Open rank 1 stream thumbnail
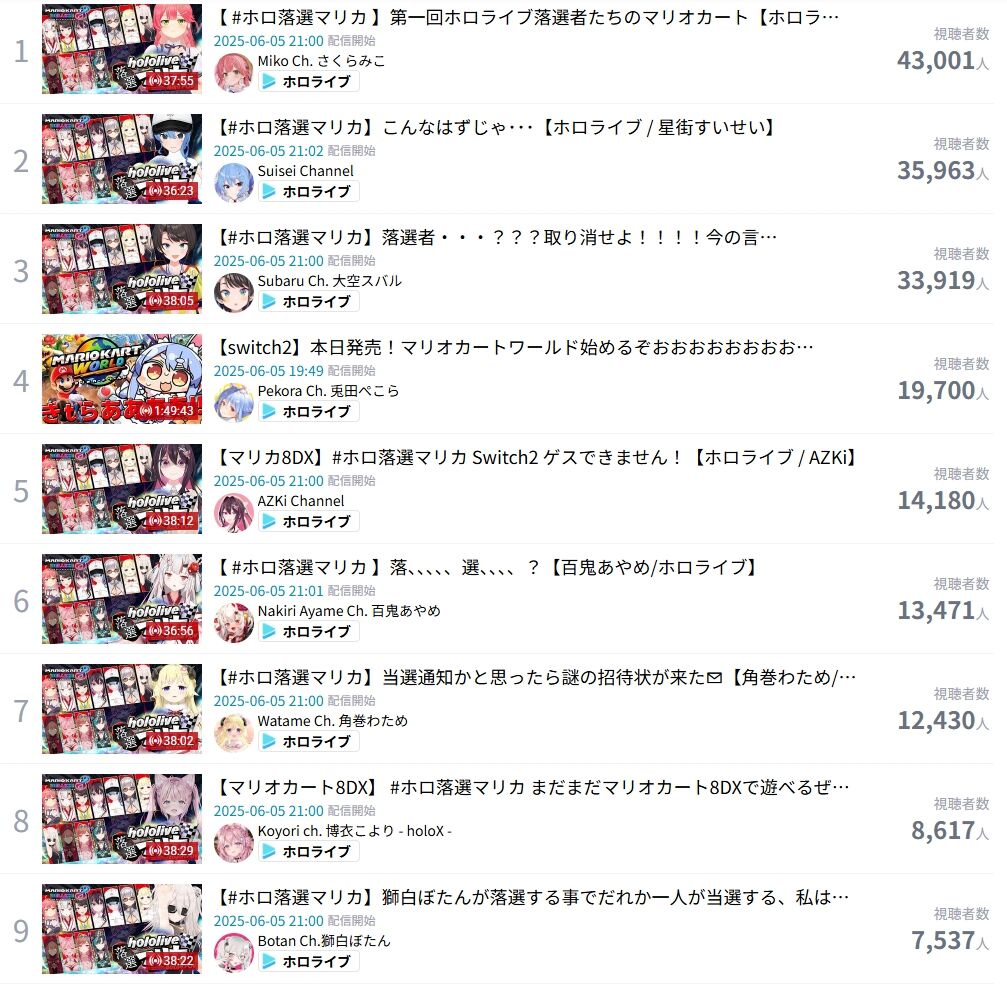This screenshot has height=985, width=1007. (122, 49)
